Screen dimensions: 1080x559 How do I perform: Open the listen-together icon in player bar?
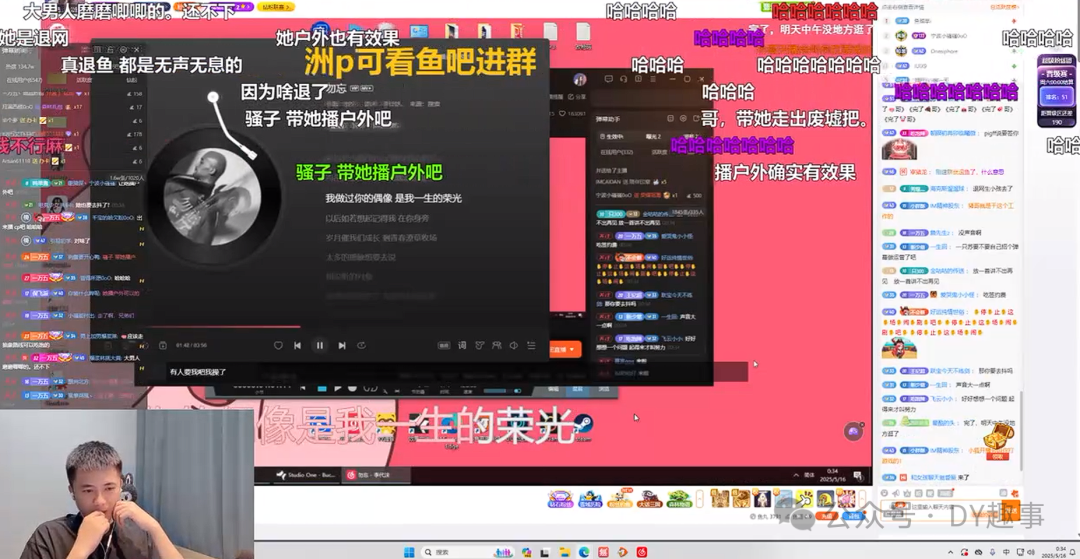(x=496, y=346)
